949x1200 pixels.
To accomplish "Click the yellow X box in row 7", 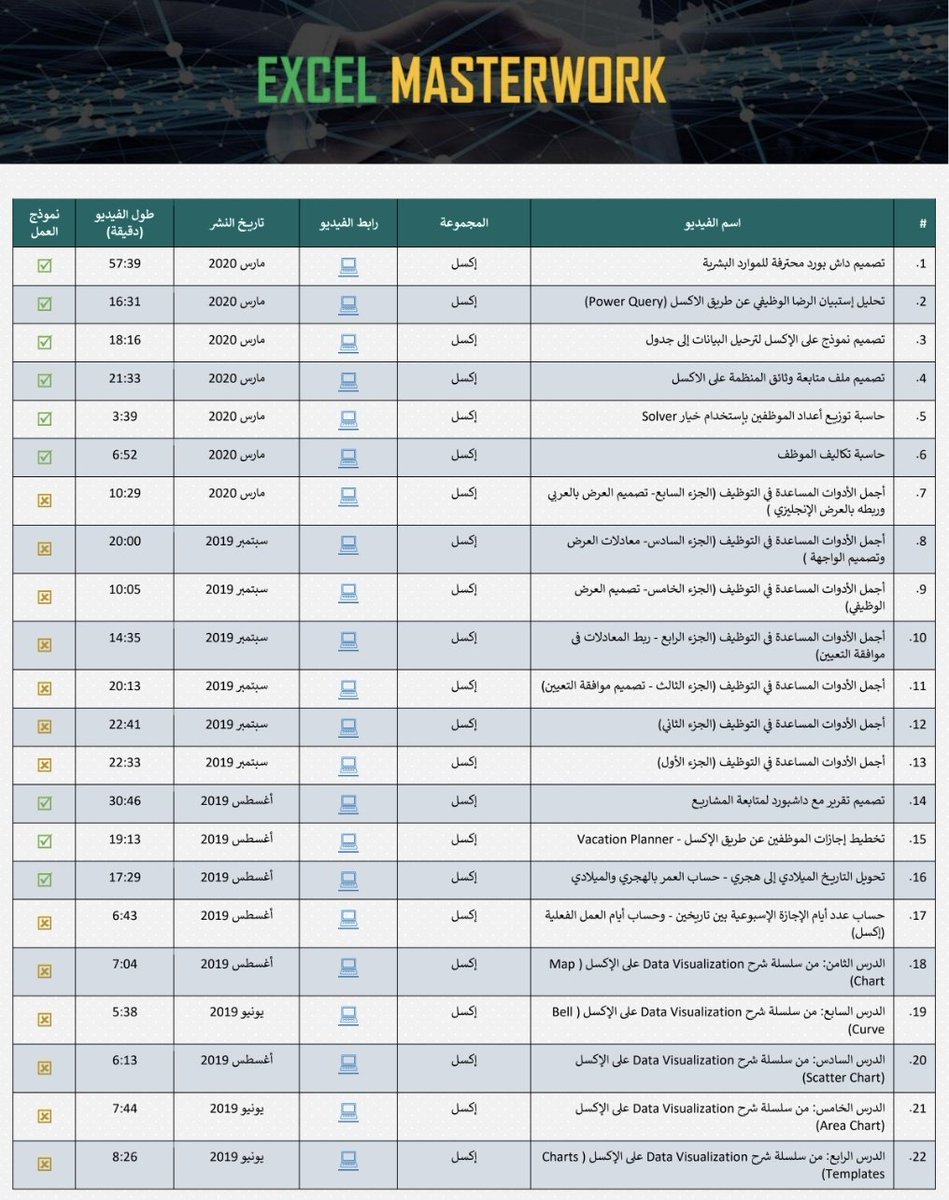I will (44, 501).
